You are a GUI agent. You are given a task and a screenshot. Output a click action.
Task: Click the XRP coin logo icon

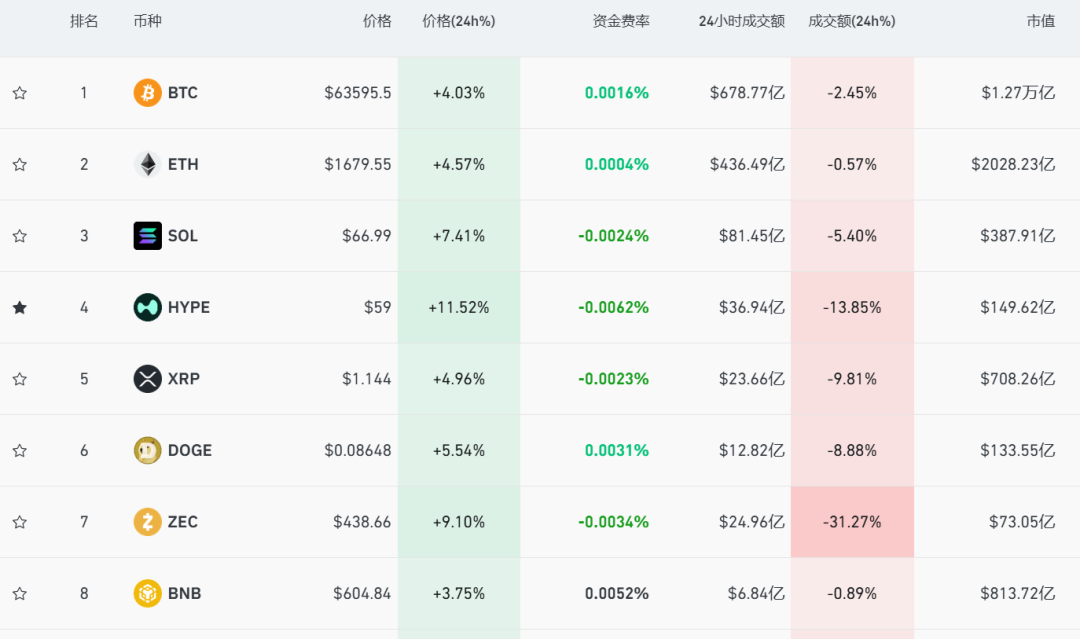click(147, 379)
